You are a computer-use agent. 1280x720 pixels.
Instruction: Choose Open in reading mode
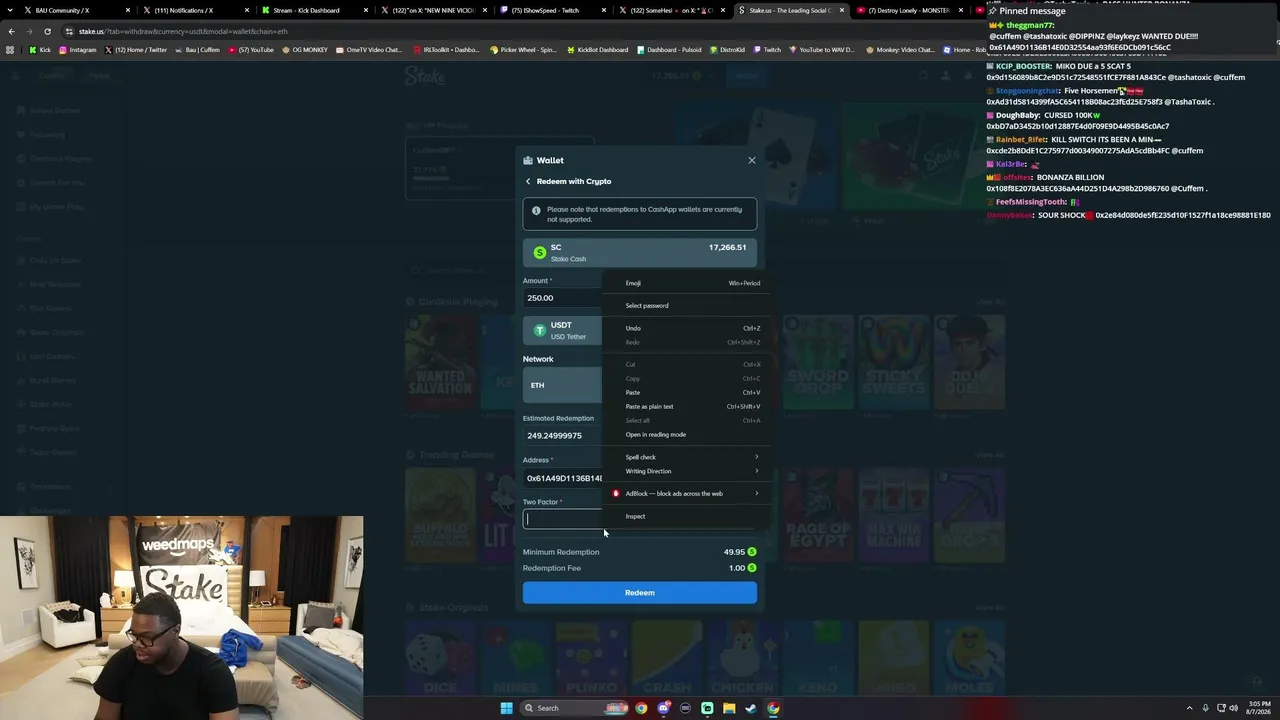pos(688,434)
